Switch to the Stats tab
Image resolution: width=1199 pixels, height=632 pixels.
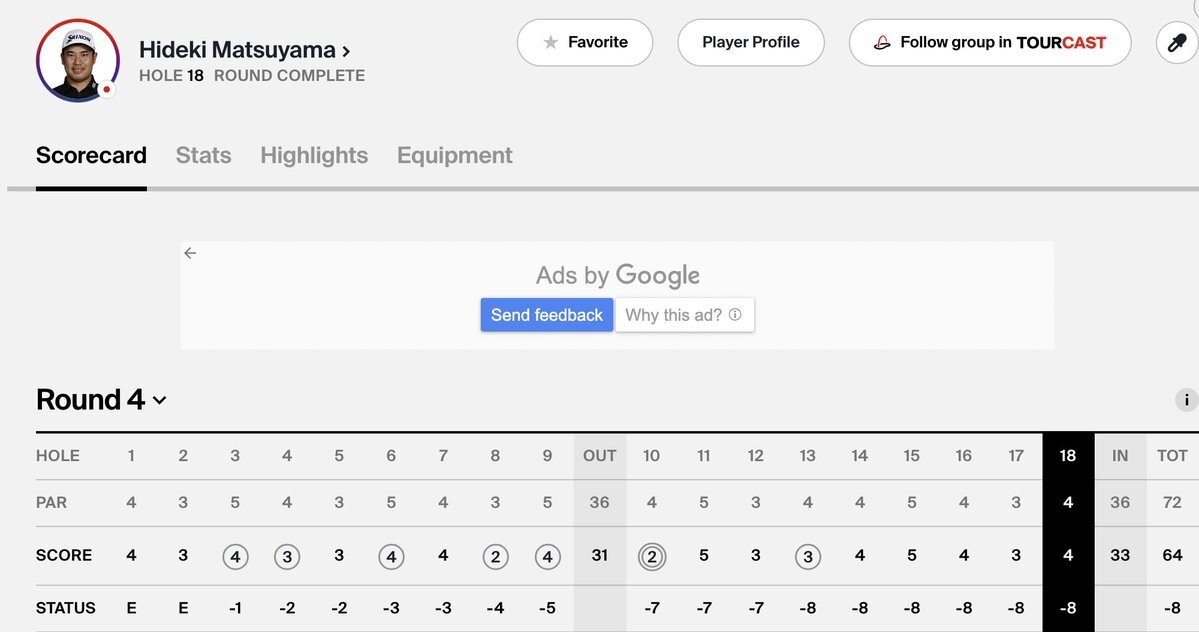pos(203,156)
